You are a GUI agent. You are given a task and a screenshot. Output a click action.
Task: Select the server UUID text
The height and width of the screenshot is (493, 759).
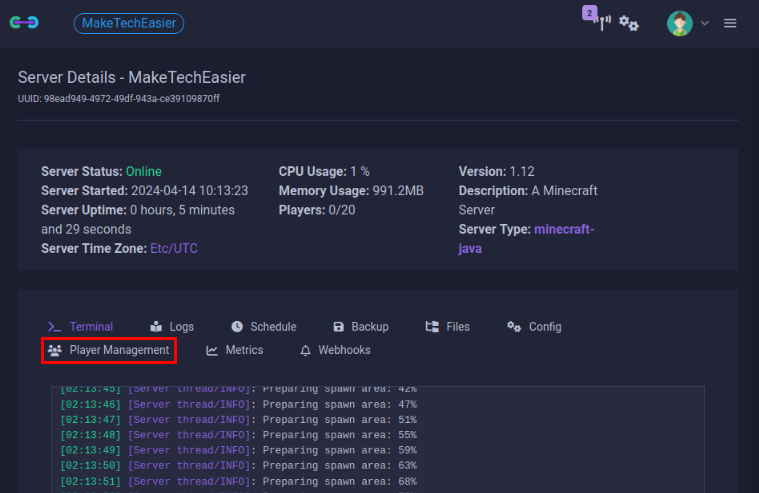pyautogui.click(x=119, y=99)
